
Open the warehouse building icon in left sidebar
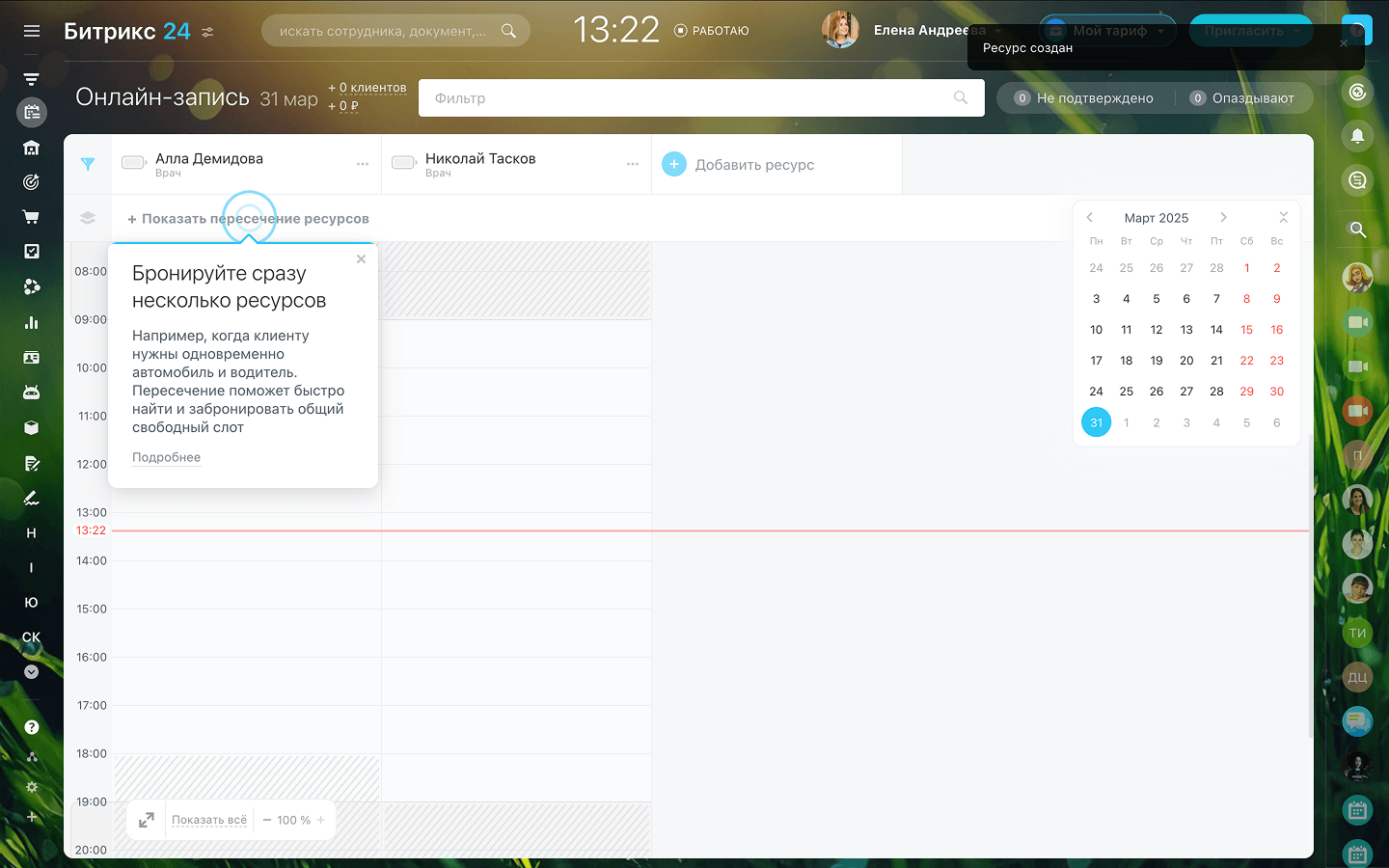(x=32, y=148)
